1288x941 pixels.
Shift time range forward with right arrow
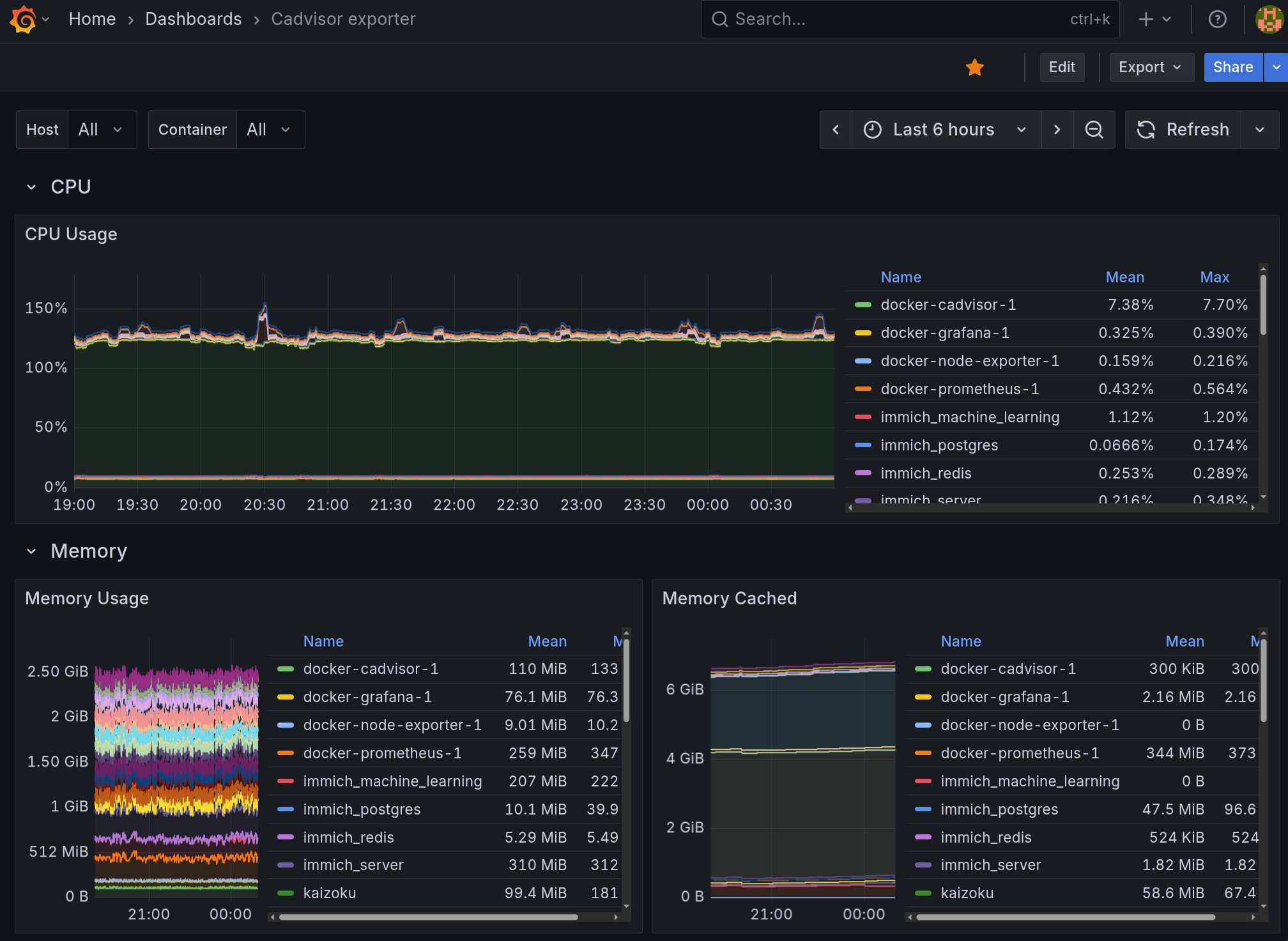point(1057,130)
